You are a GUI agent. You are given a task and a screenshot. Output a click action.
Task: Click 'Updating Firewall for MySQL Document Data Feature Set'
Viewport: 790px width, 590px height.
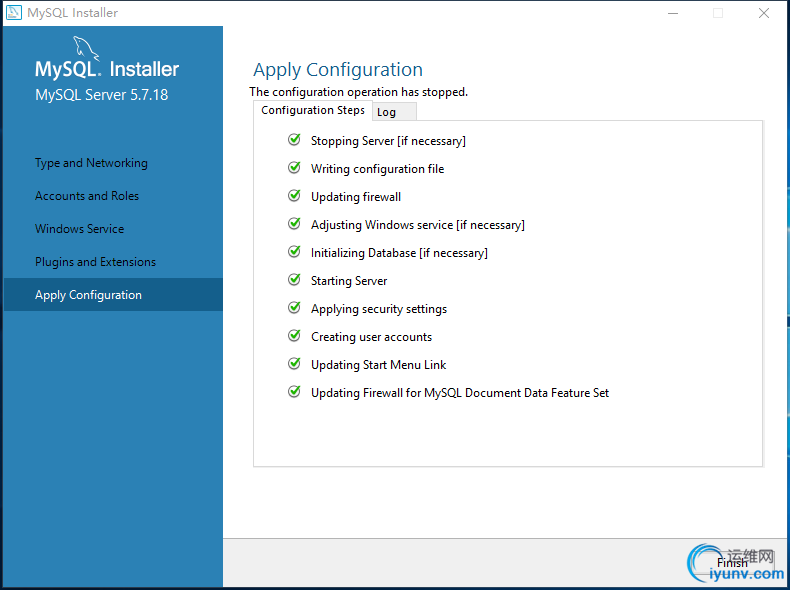tap(459, 393)
